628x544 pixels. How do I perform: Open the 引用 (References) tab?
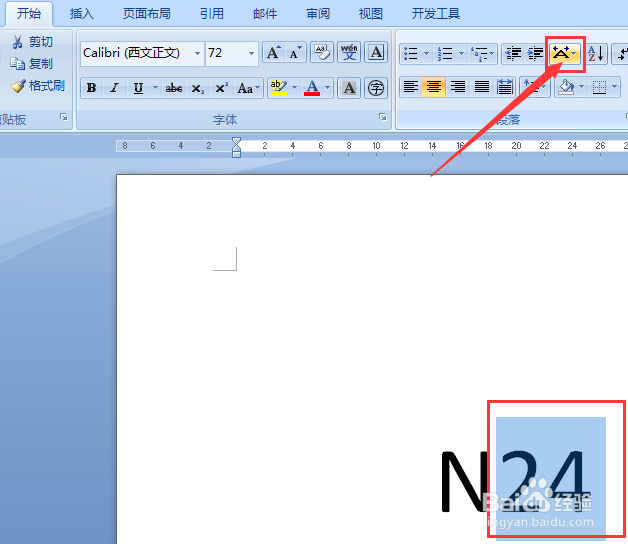tap(212, 14)
